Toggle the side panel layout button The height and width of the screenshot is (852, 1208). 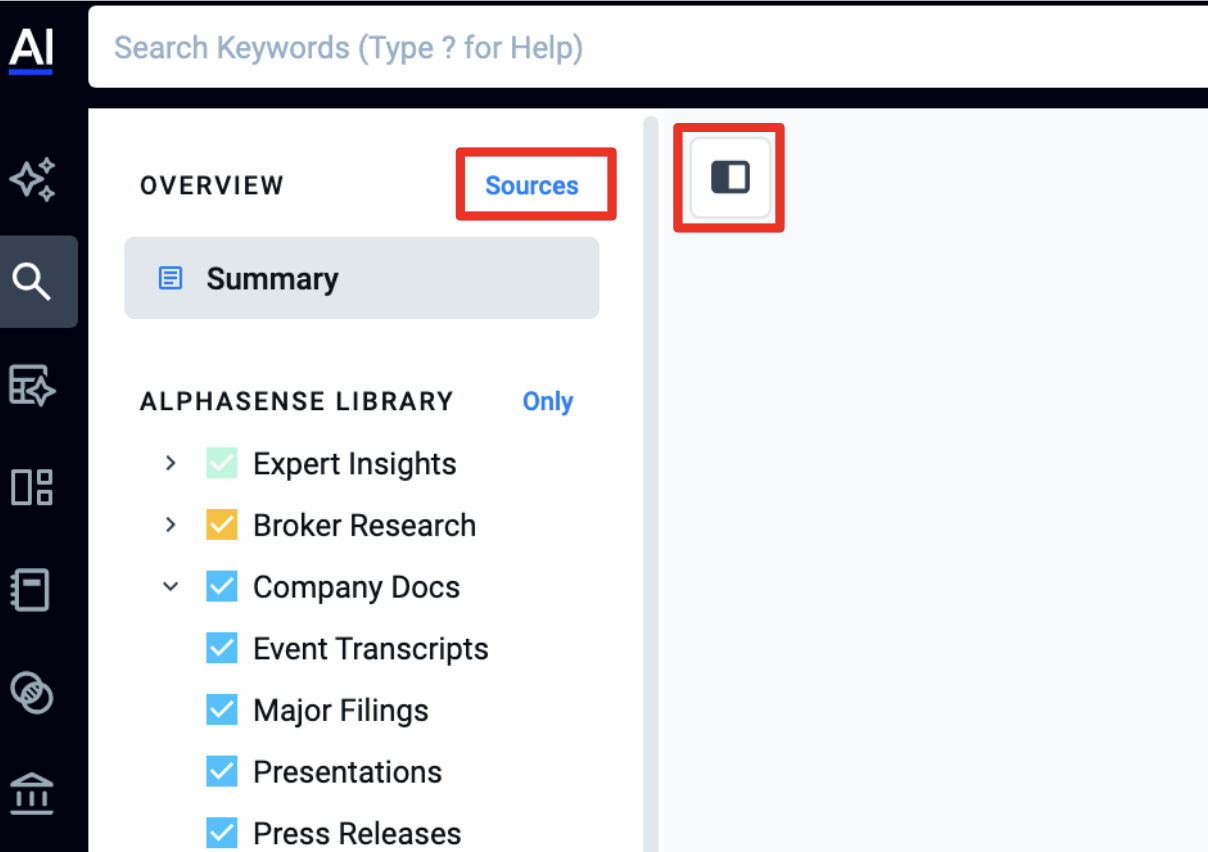[730, 178]
